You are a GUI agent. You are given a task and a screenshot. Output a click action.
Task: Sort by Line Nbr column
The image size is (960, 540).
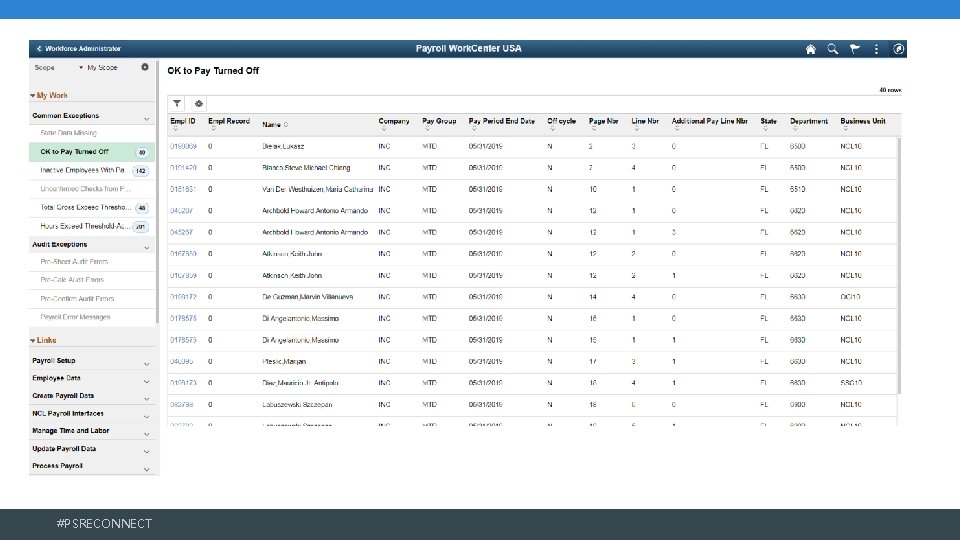tap(645, 122)
